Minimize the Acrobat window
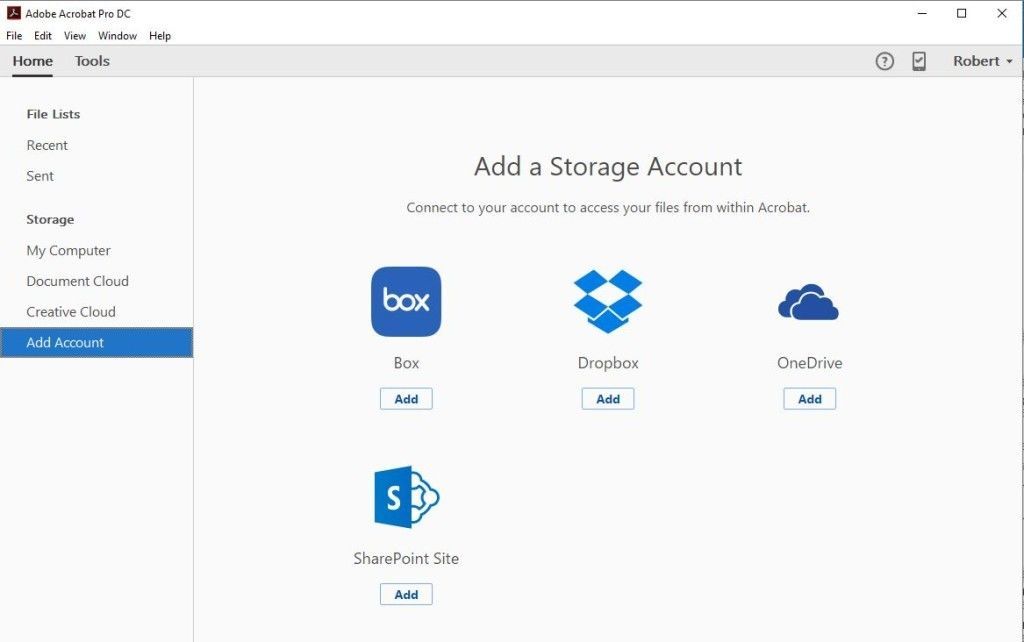Image resolution: width=1024 pixels, height=642 pixels. [x=922, y=13]
